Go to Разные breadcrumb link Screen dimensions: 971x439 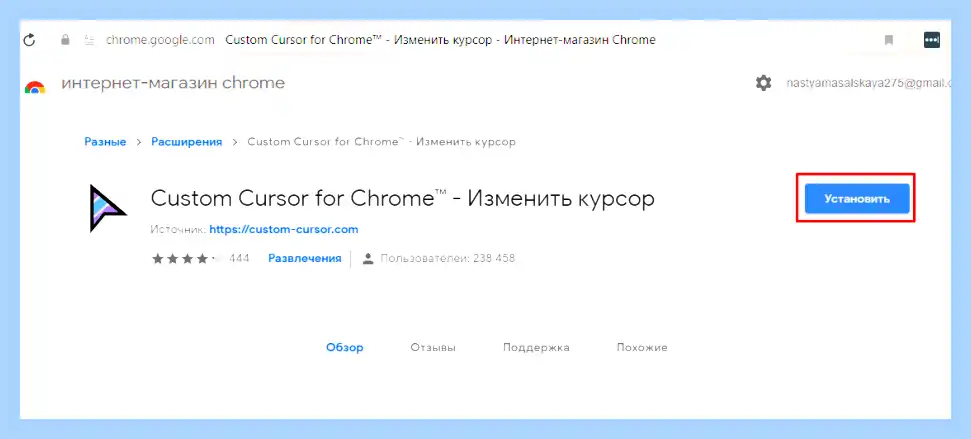tap(105, 142)
